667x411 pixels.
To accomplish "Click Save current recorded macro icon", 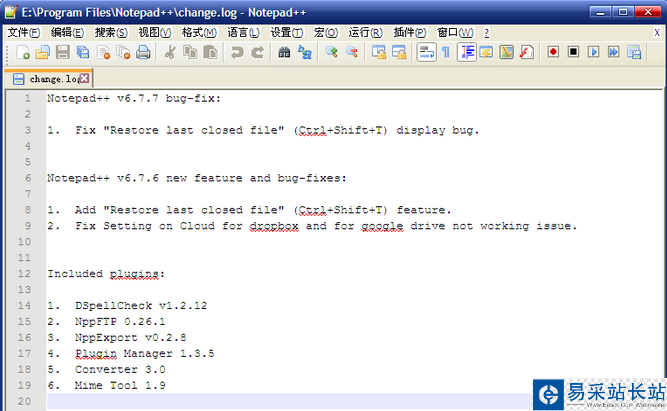I will pyautogui.click(x=634, y=52).
